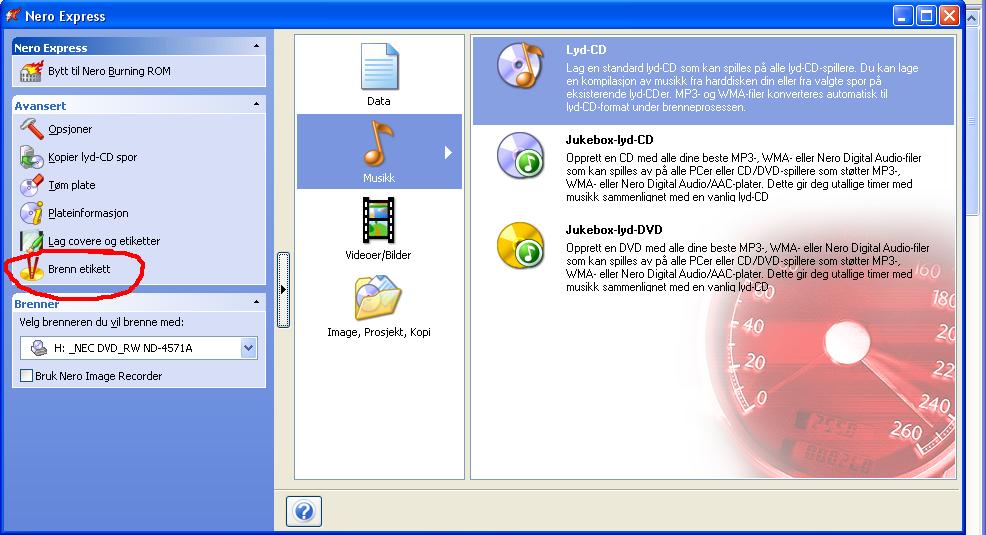Open the burner drive dropdown

point(248,348)
